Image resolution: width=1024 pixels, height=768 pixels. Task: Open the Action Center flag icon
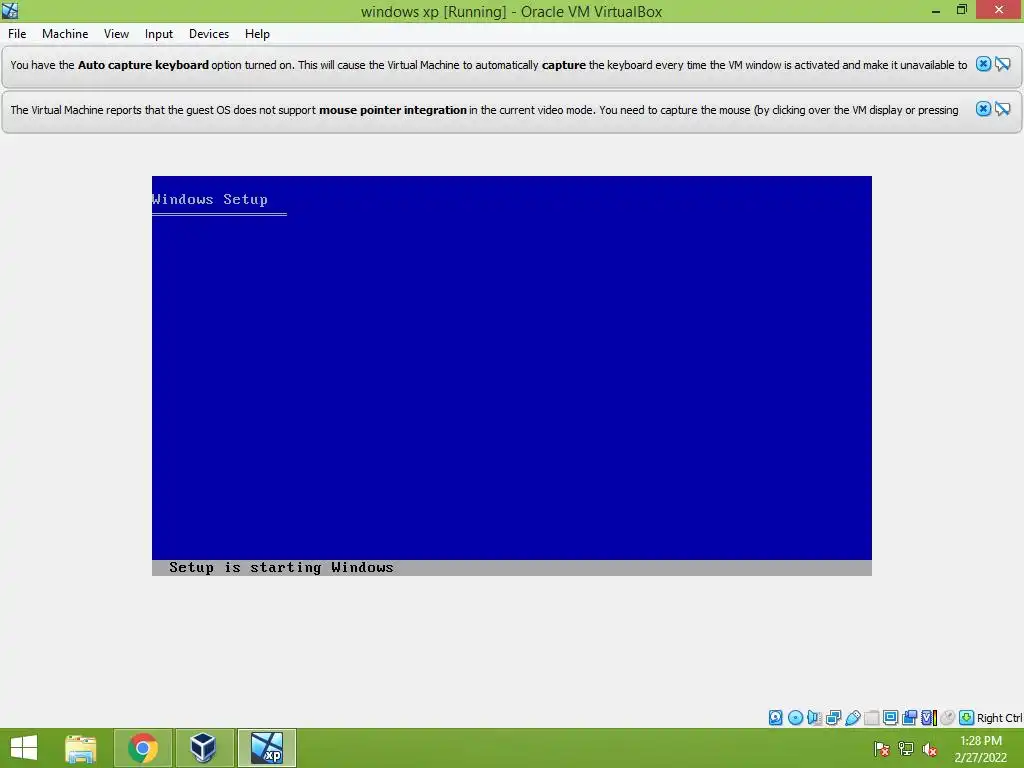[882, 748]
